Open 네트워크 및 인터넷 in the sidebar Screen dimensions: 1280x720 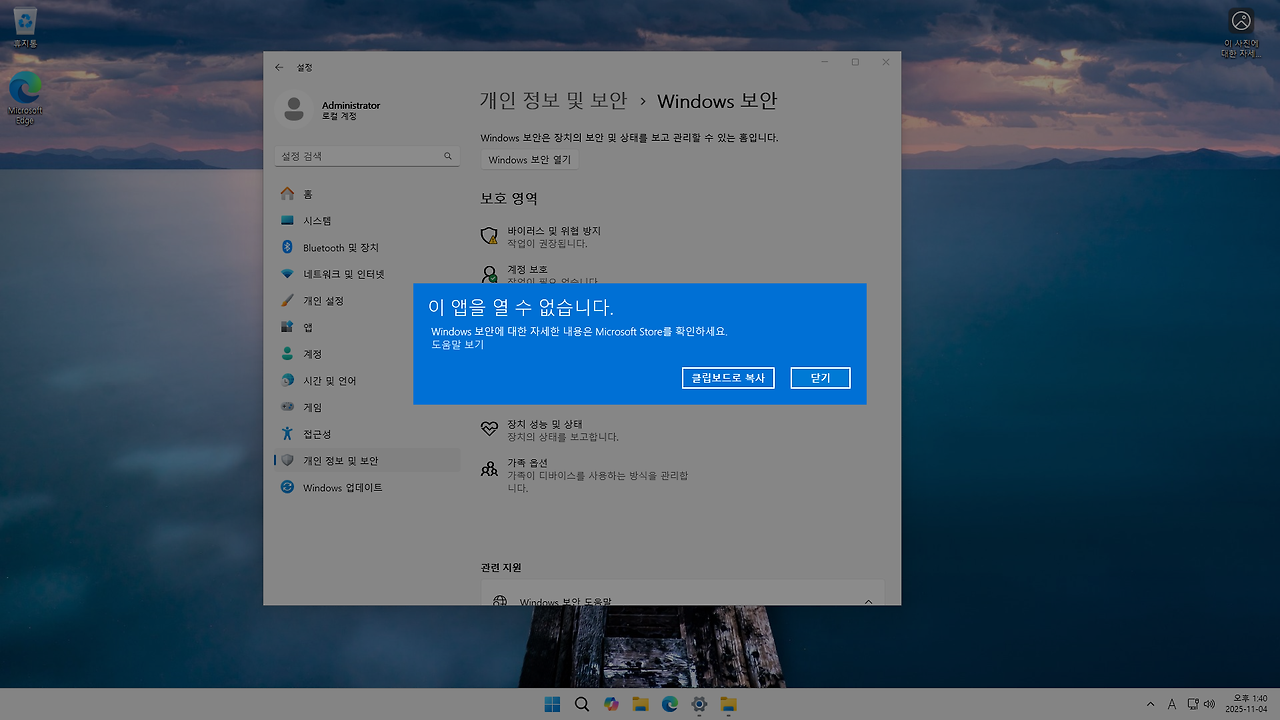367,274
